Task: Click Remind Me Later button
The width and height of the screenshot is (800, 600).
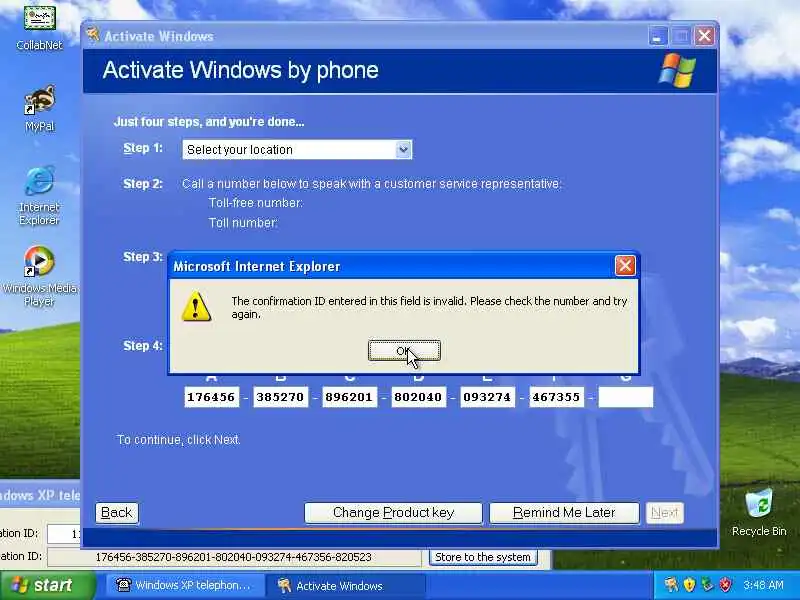Action: tap(564, 512)
